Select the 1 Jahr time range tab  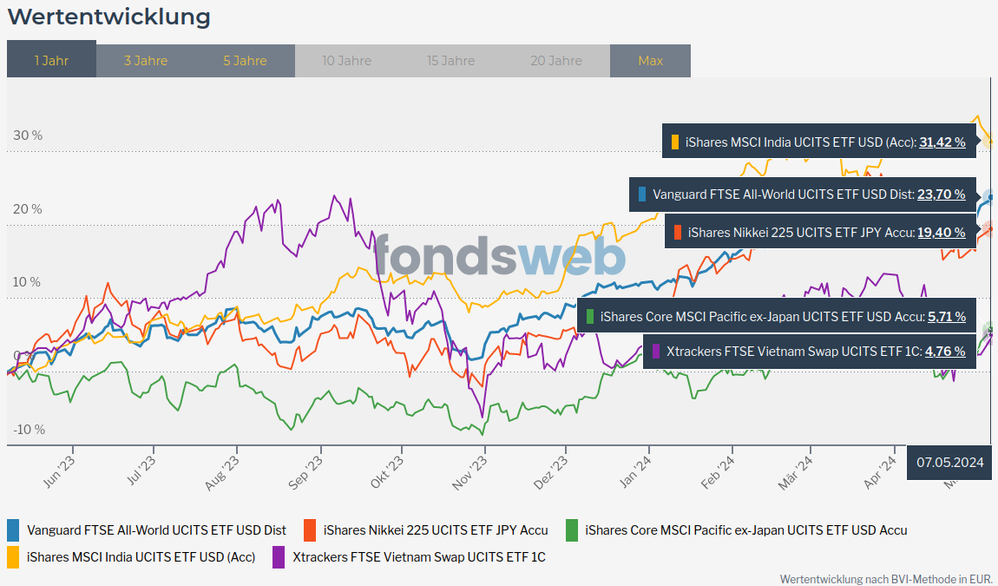[x=51, y=60]
